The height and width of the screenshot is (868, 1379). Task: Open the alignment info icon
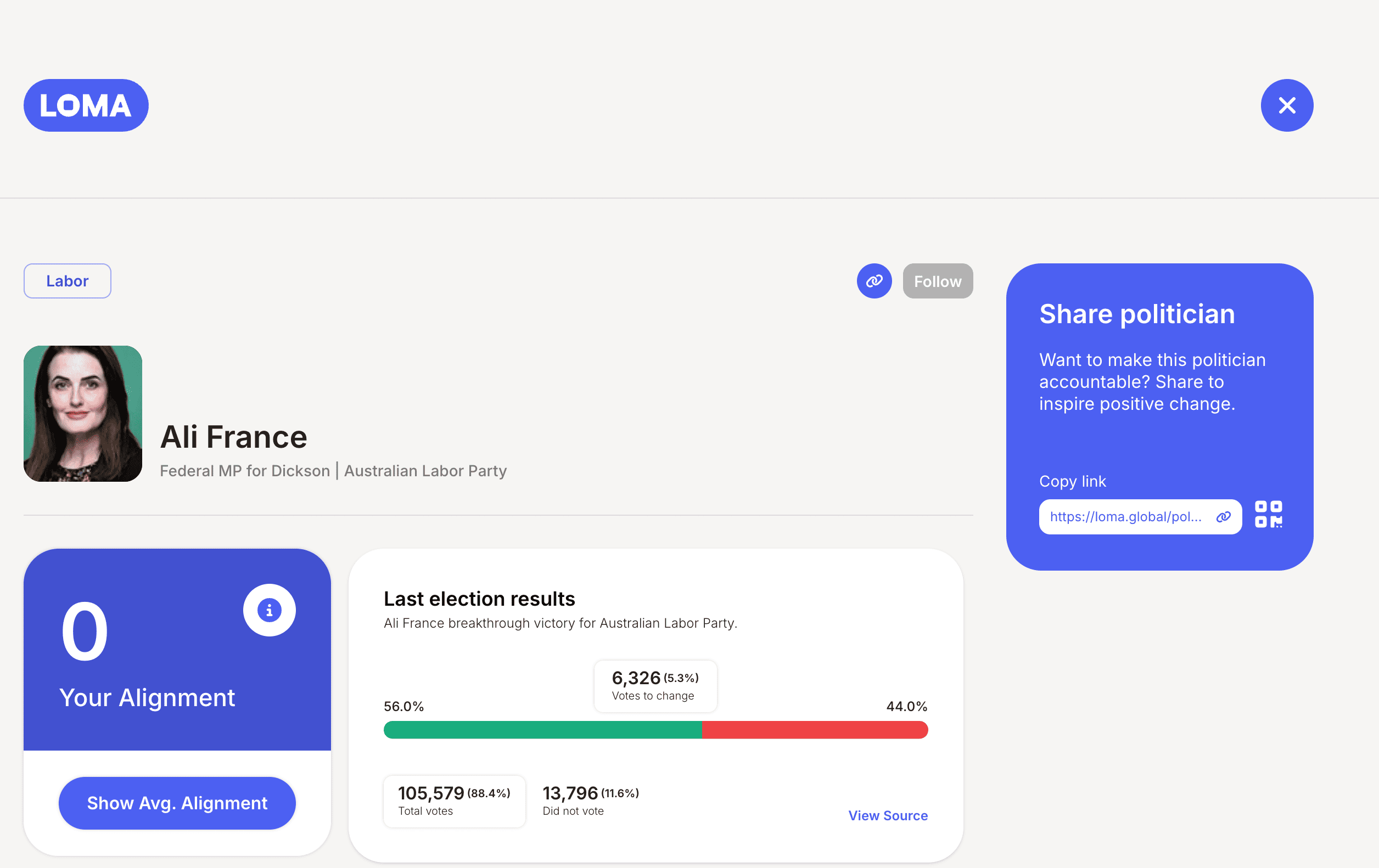[x=269, y=610]
